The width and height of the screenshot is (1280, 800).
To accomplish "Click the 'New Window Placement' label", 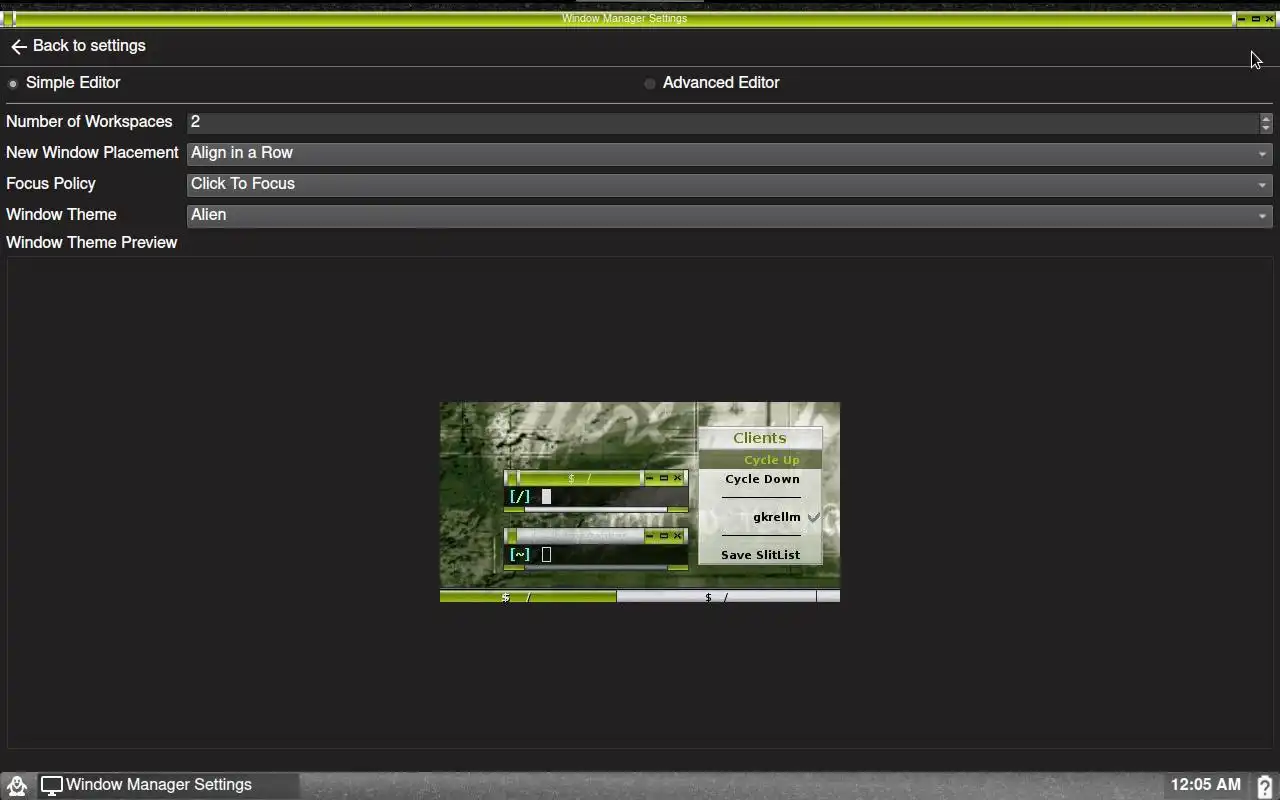I will click(92, 153).
